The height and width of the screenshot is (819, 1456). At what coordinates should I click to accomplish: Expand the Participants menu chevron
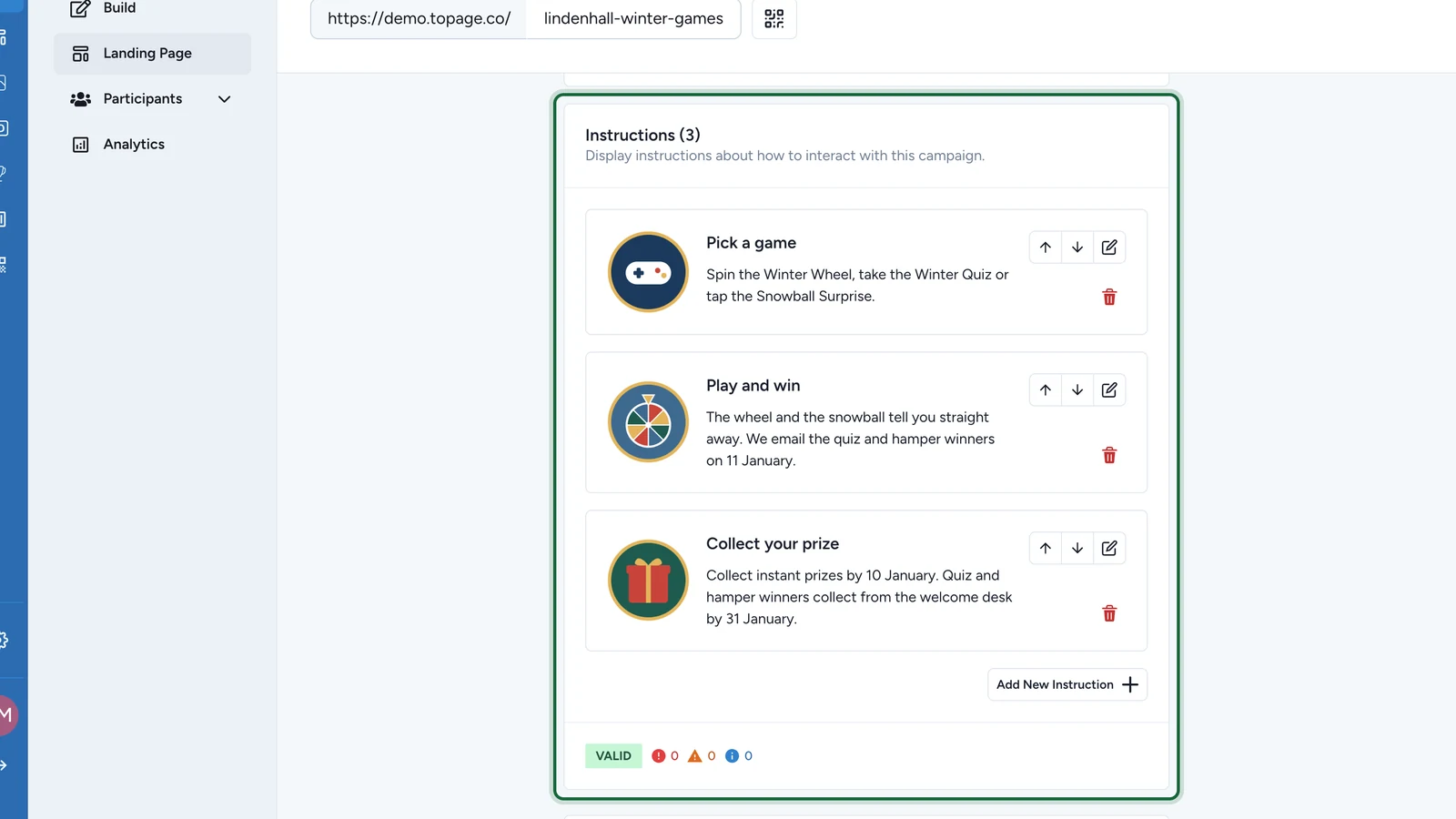coord(224,99)
